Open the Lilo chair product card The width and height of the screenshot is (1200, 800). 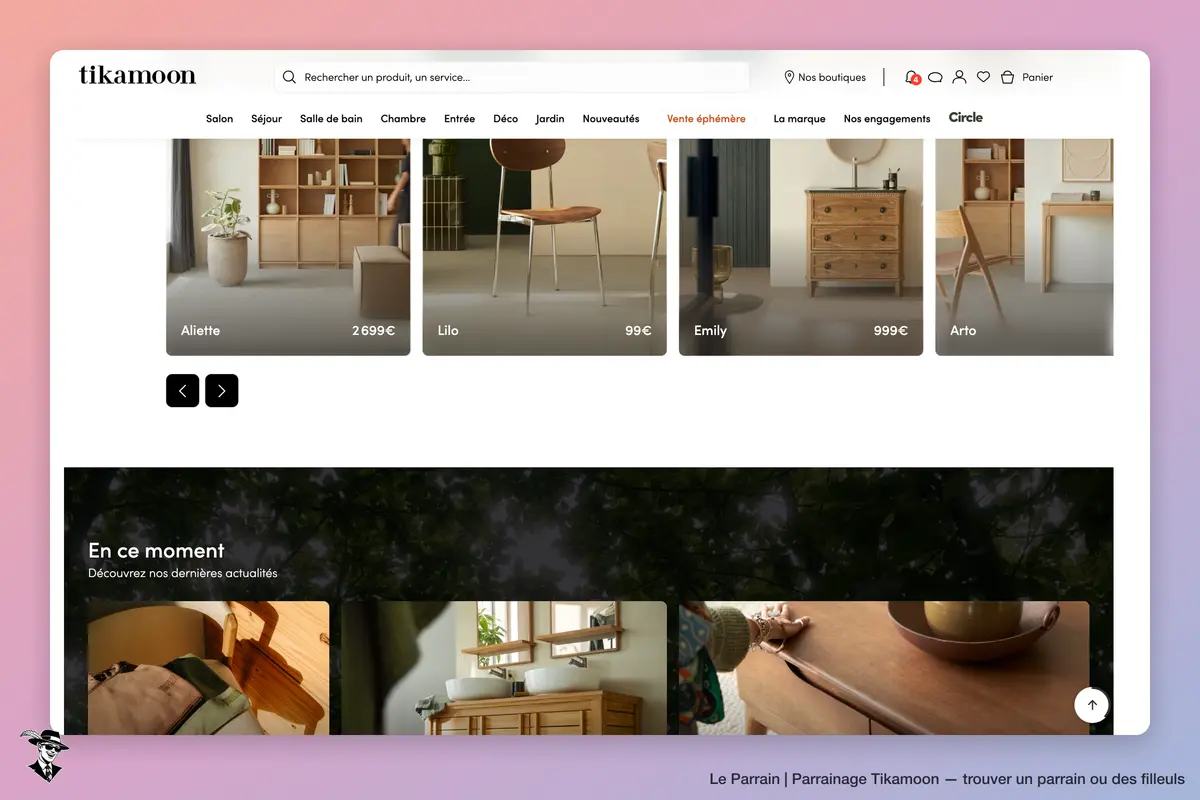(545, 247)
